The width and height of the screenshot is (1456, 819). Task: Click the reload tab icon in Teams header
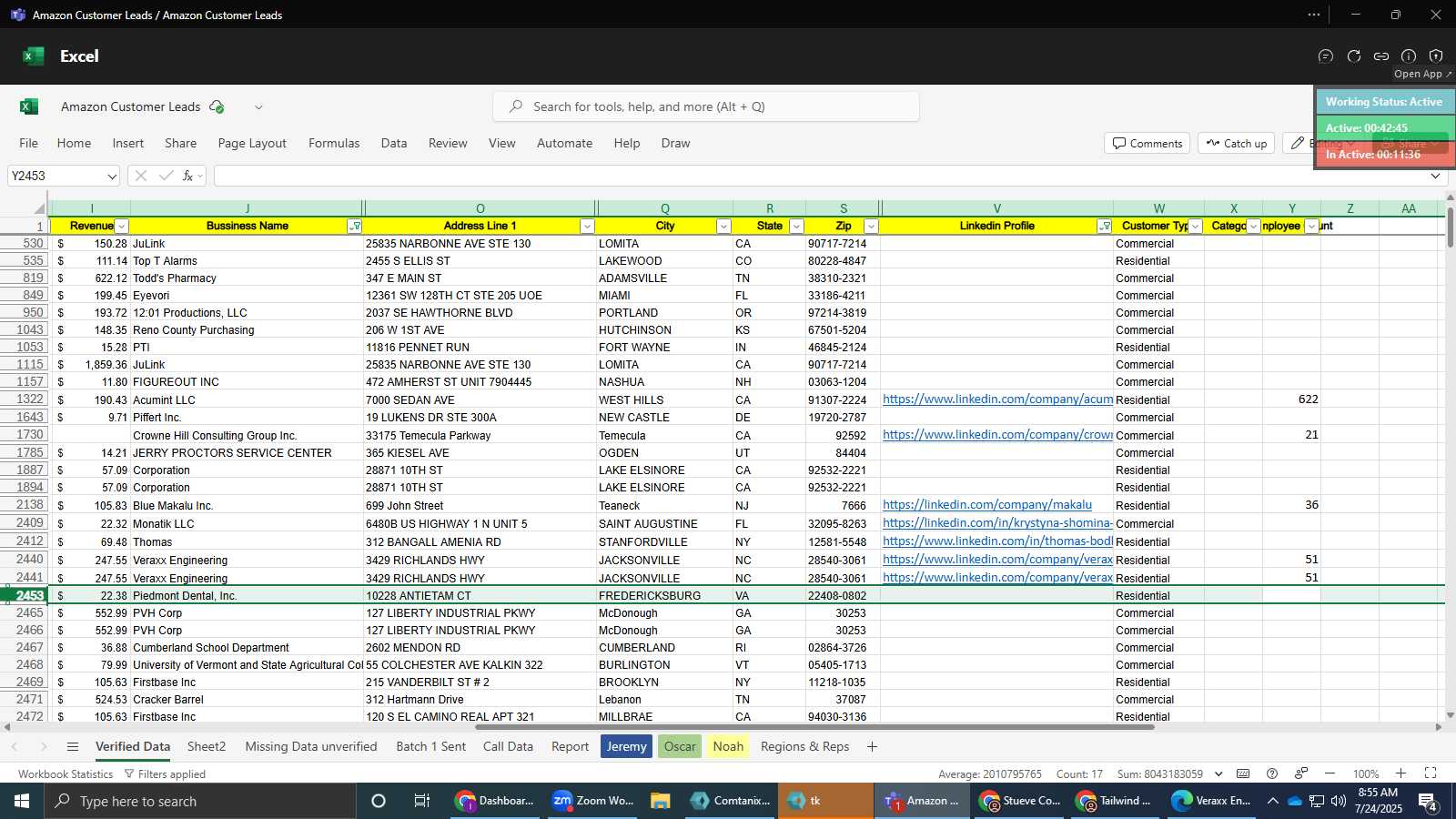pyautogui.click(x=1354, y=56)
